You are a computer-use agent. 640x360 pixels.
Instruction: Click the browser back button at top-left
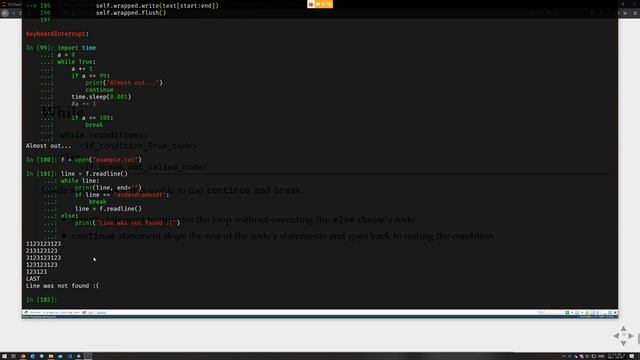tap(5, 13)
